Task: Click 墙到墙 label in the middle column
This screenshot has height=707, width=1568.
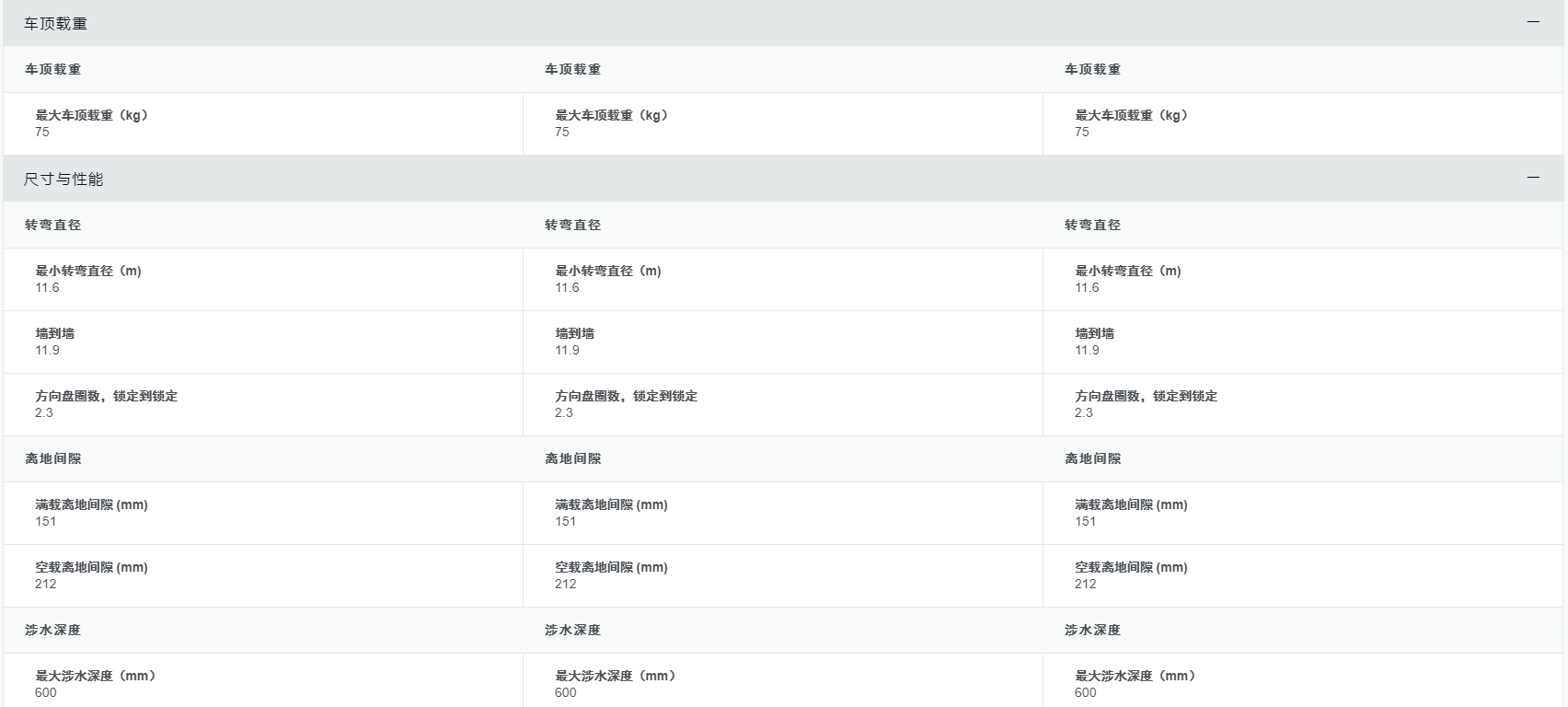Action: coord(574,333)
